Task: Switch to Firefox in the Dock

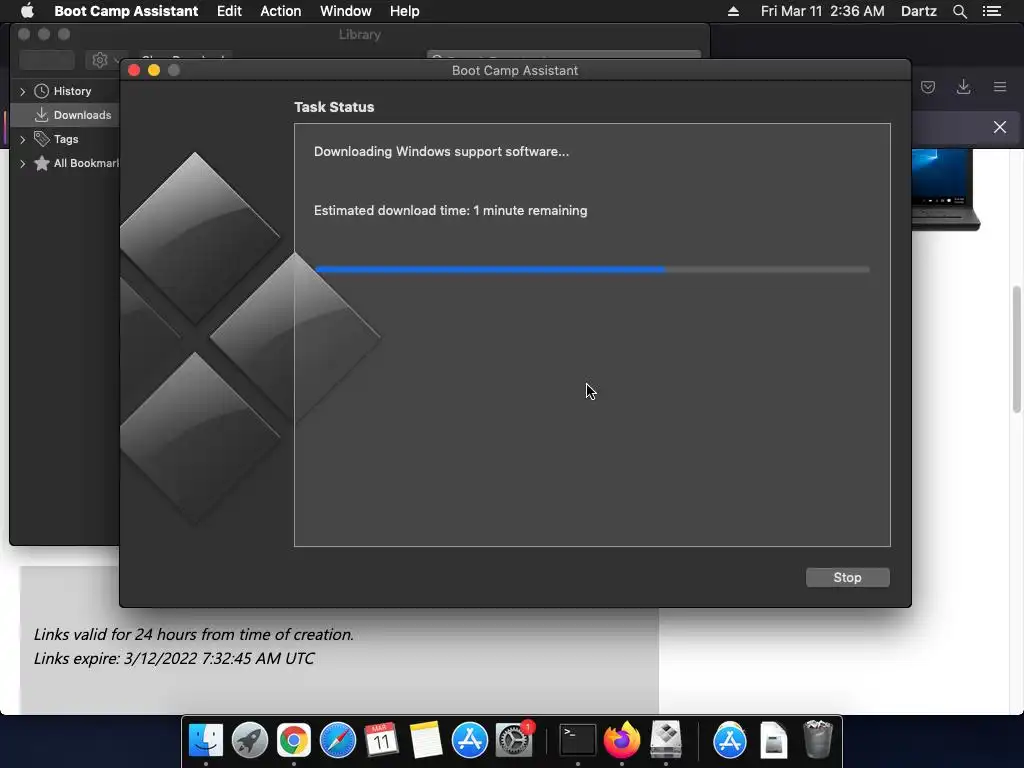Action: pyautogui.click(x=622, y=740)
